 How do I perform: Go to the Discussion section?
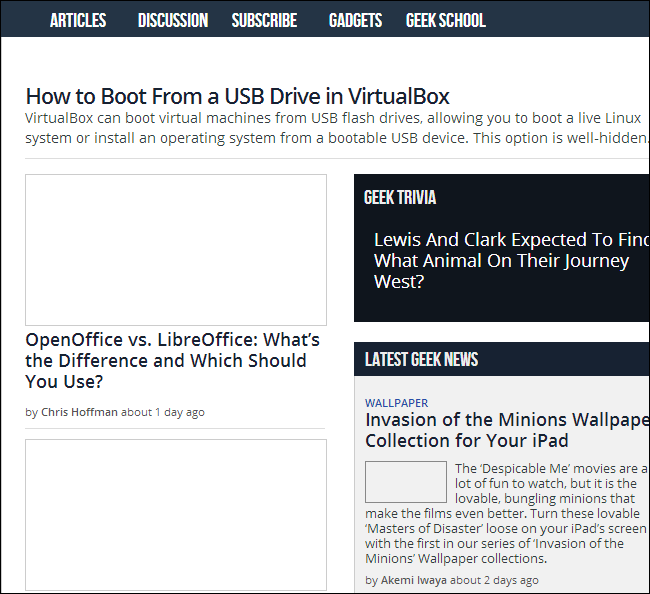click(x=173, y=20)
